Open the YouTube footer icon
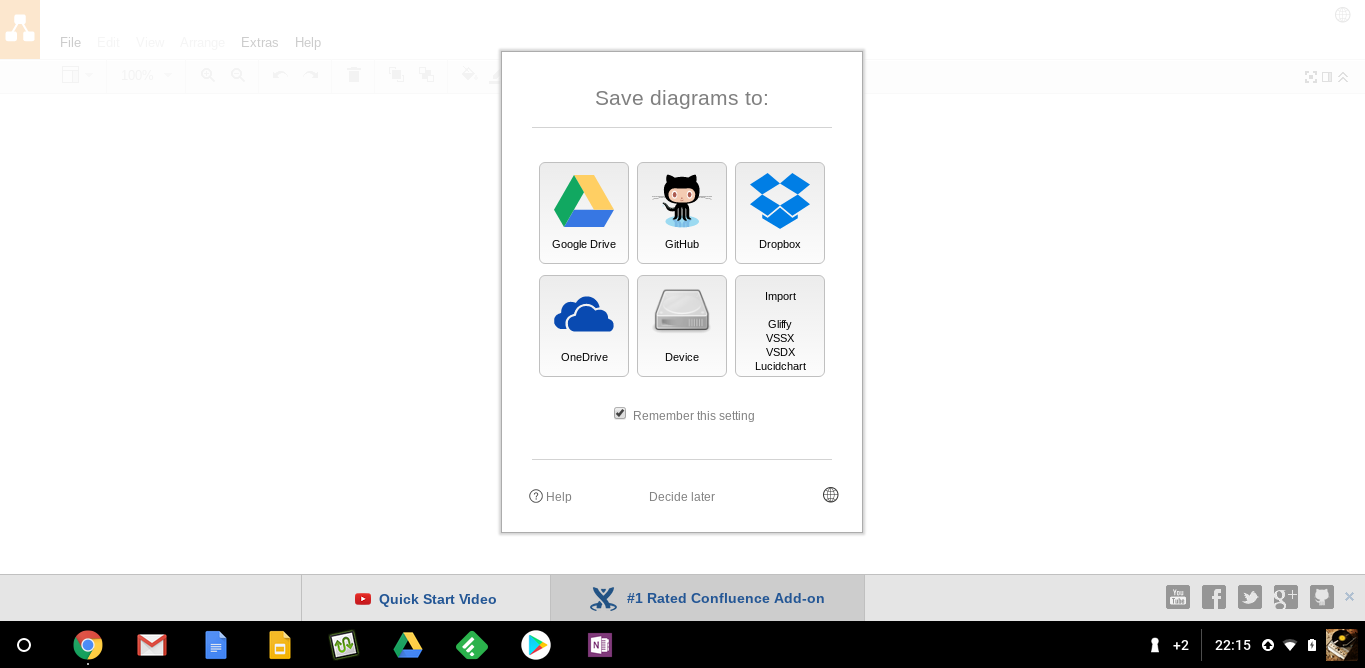Viewport: 1365px width, 668px height. pos(1178,597)
